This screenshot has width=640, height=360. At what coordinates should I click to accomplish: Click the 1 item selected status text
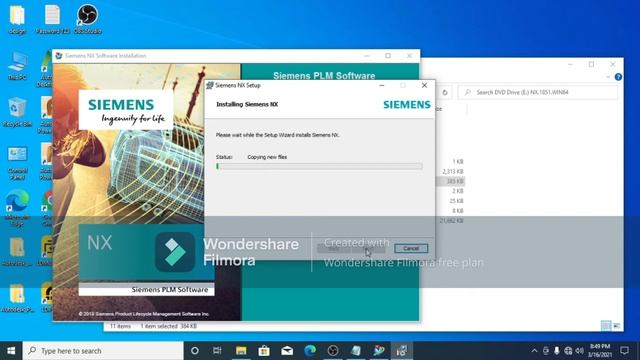tap(169, 326)
